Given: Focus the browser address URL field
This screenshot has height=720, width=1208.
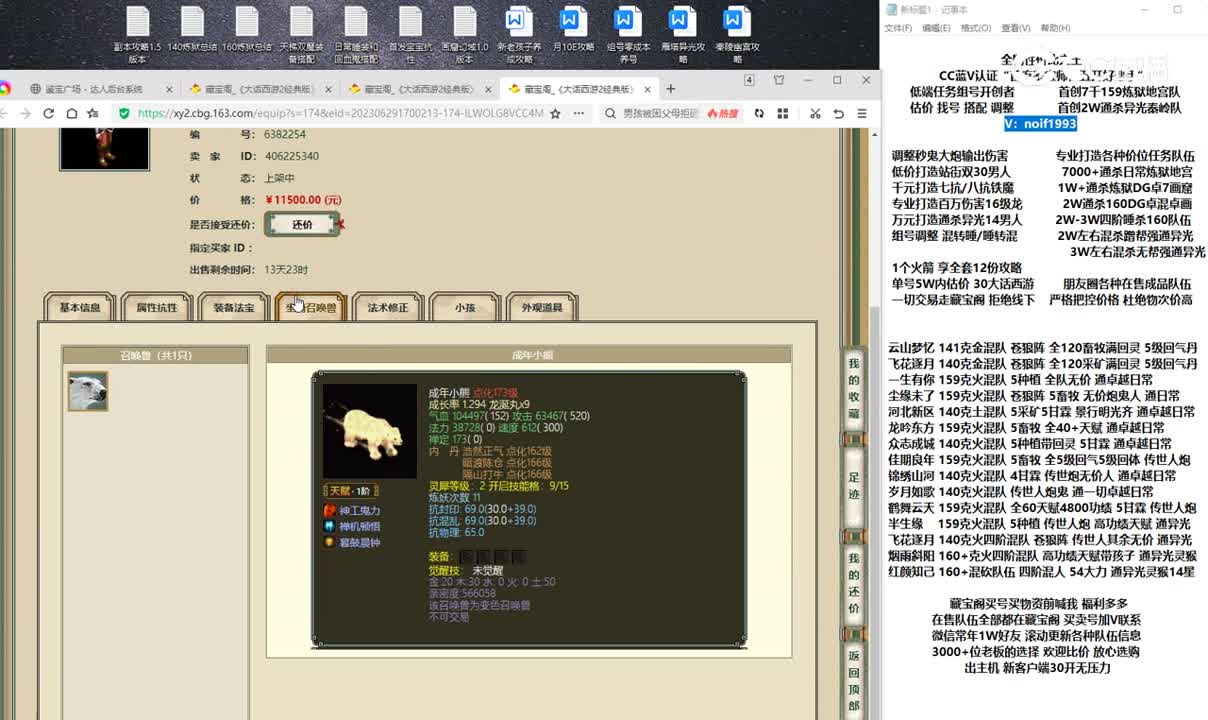Looking at the screenshot, I should coord(340,114).
